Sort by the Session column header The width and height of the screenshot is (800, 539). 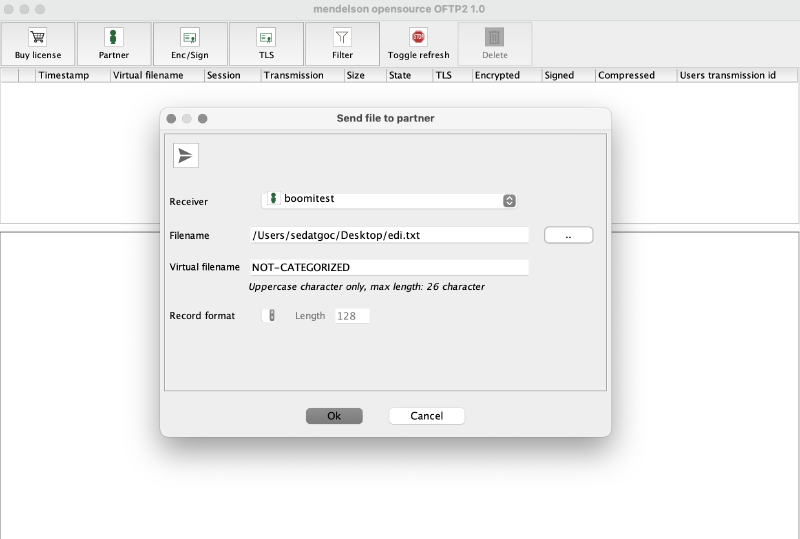pos(232,76)
